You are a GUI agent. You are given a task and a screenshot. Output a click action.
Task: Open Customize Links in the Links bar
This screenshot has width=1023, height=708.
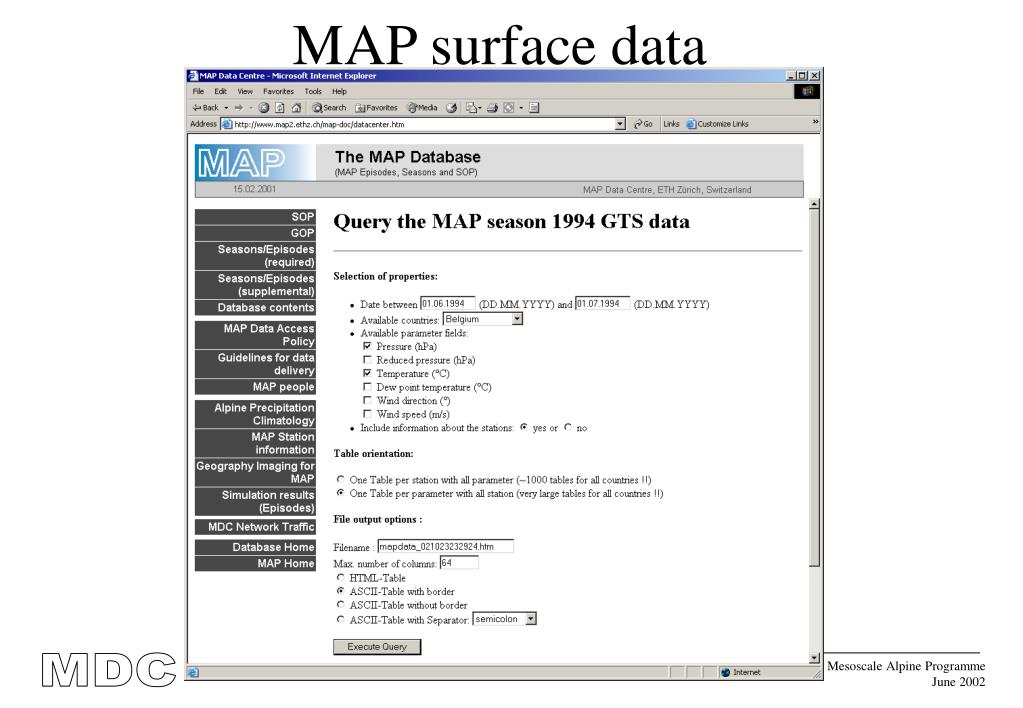(718, 124)
